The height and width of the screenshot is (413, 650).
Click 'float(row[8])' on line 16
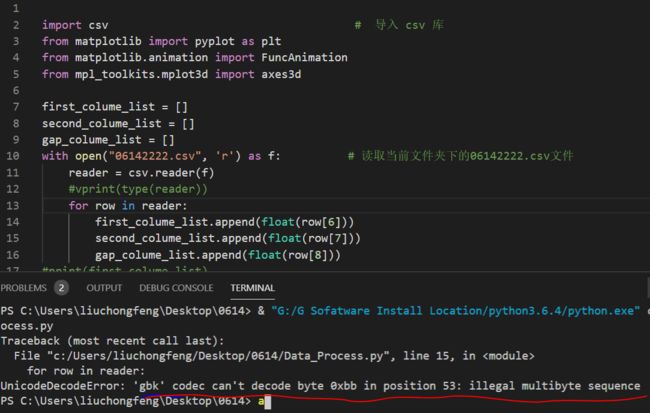[291, 255]
